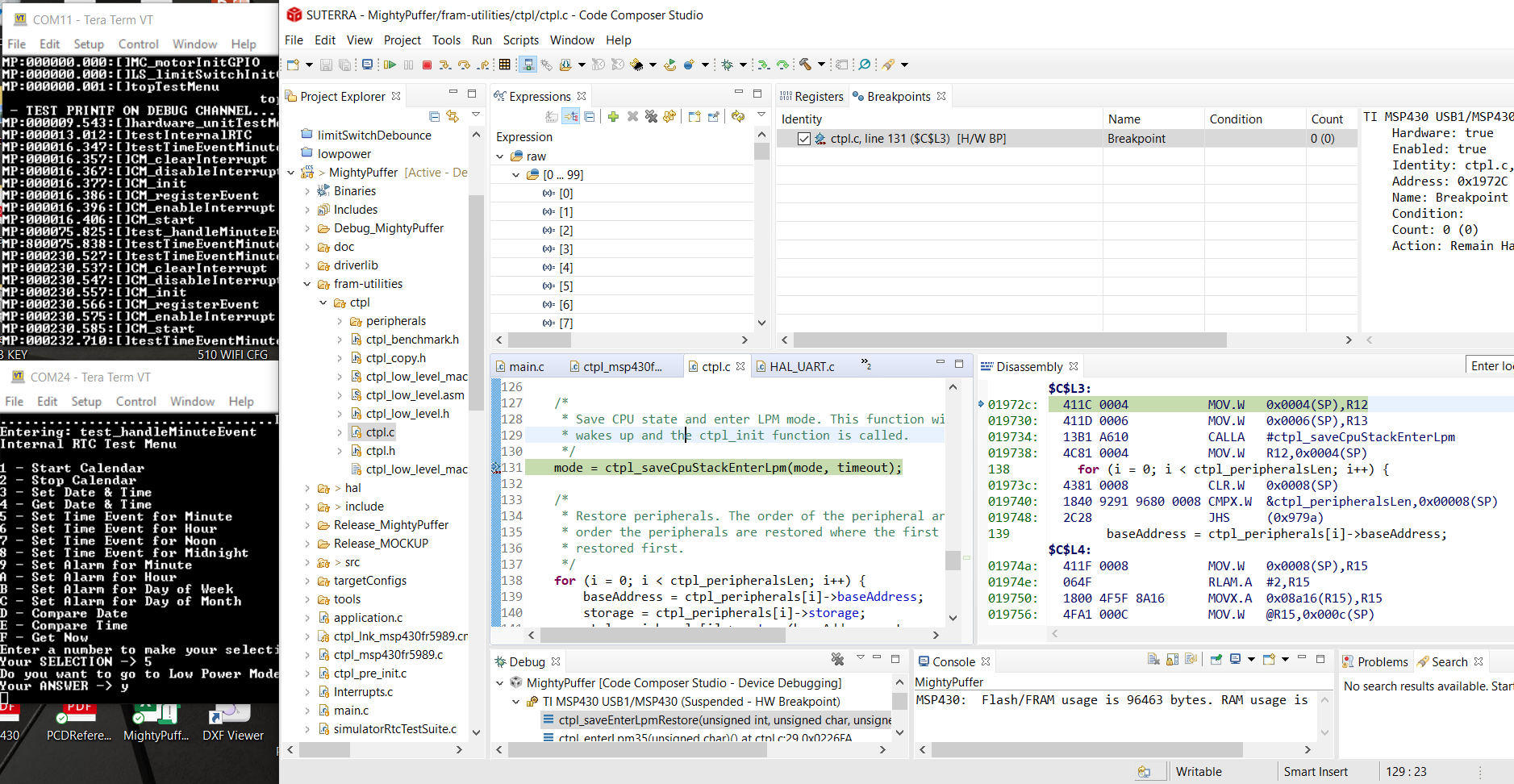Expand the Binaries node in project tree
This screenshot has height=784, width=1514.
307,191
